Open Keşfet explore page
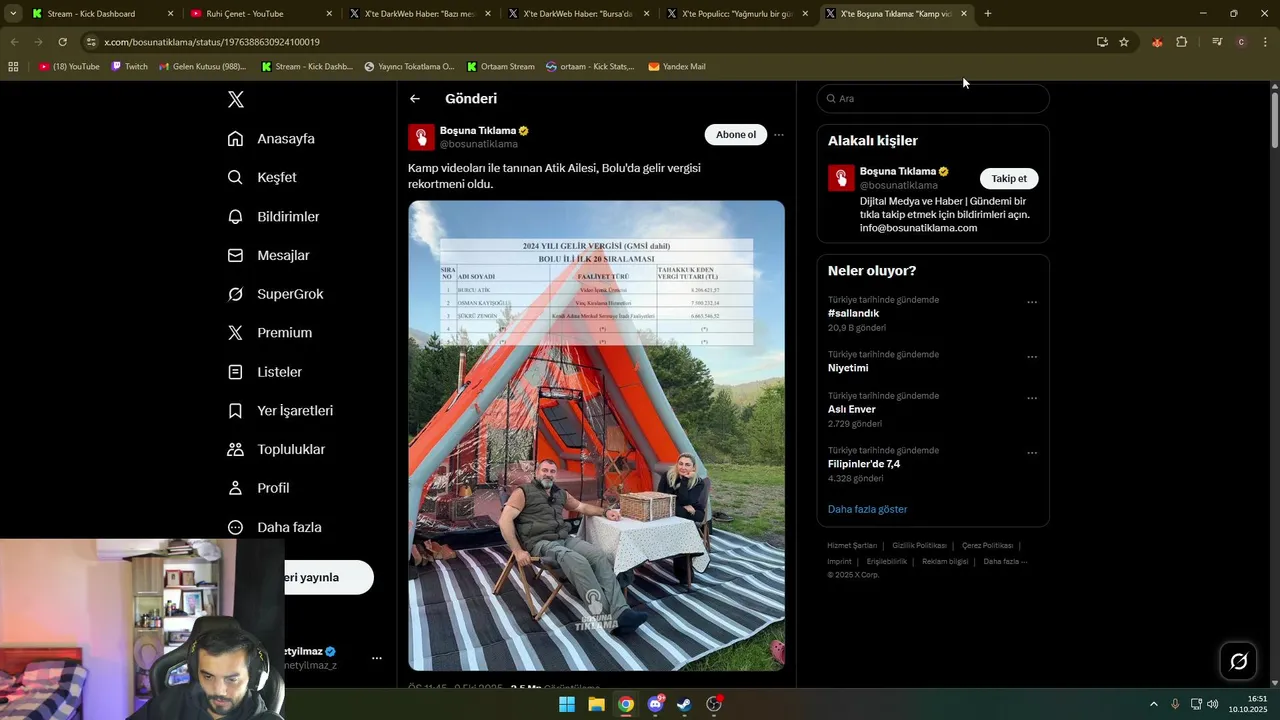The width and height of the screenshot is (1280, 720). (x=262, y=177)
